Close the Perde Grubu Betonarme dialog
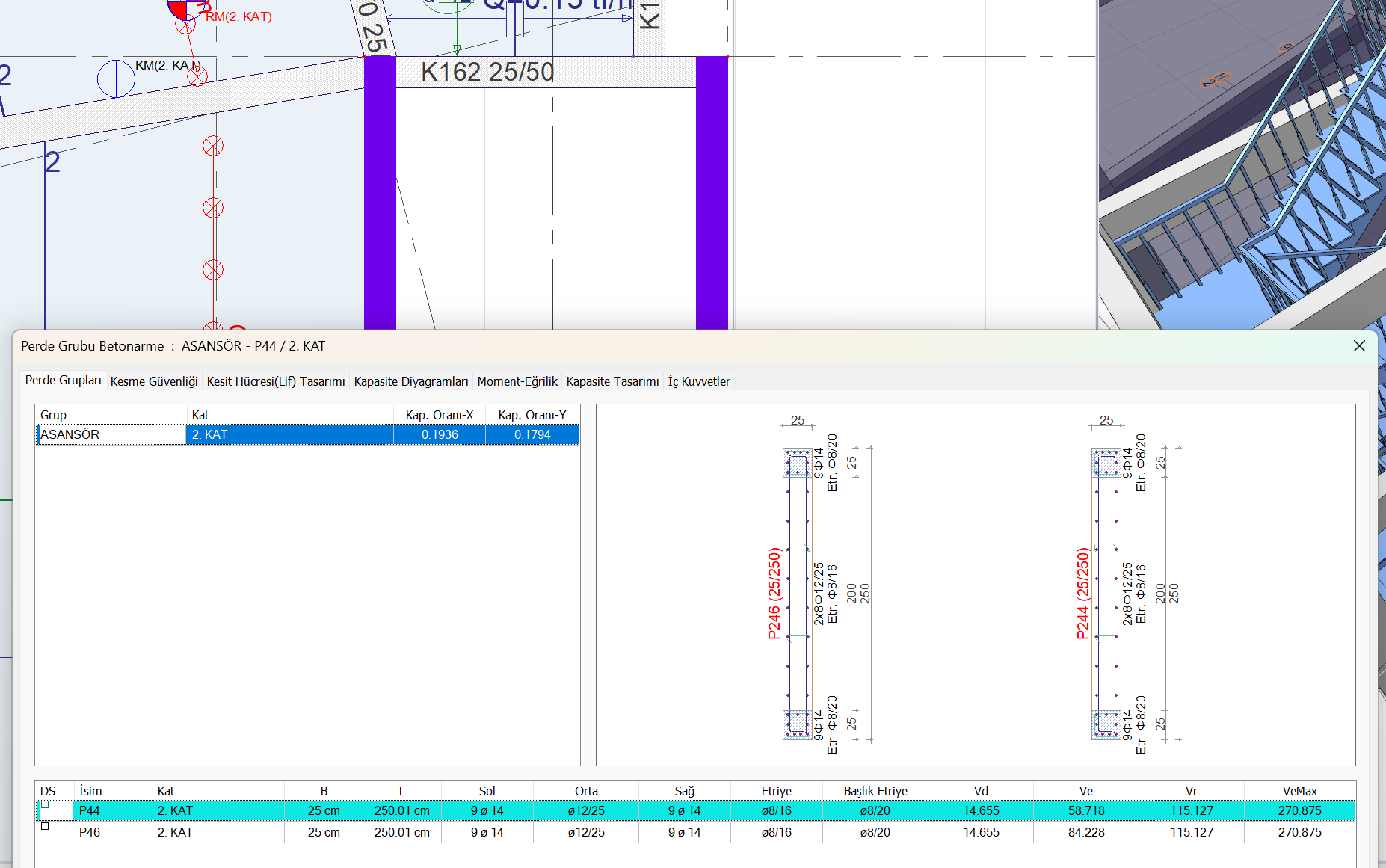This screenshot has width=1386, height=868. coord(1359,346)
